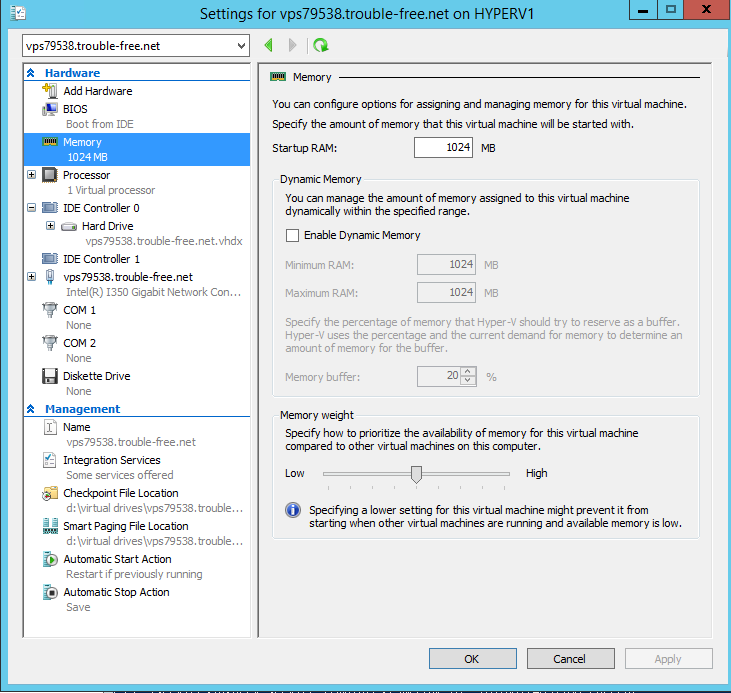Click the Cancel button

(x=570, y=658)
